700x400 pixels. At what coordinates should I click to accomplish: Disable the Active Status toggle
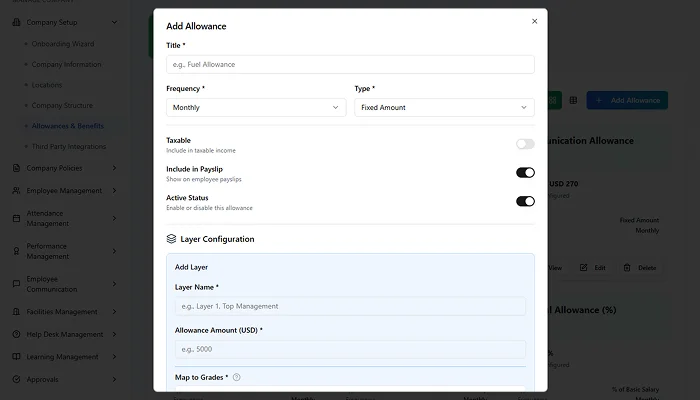[x=525, y=201]
